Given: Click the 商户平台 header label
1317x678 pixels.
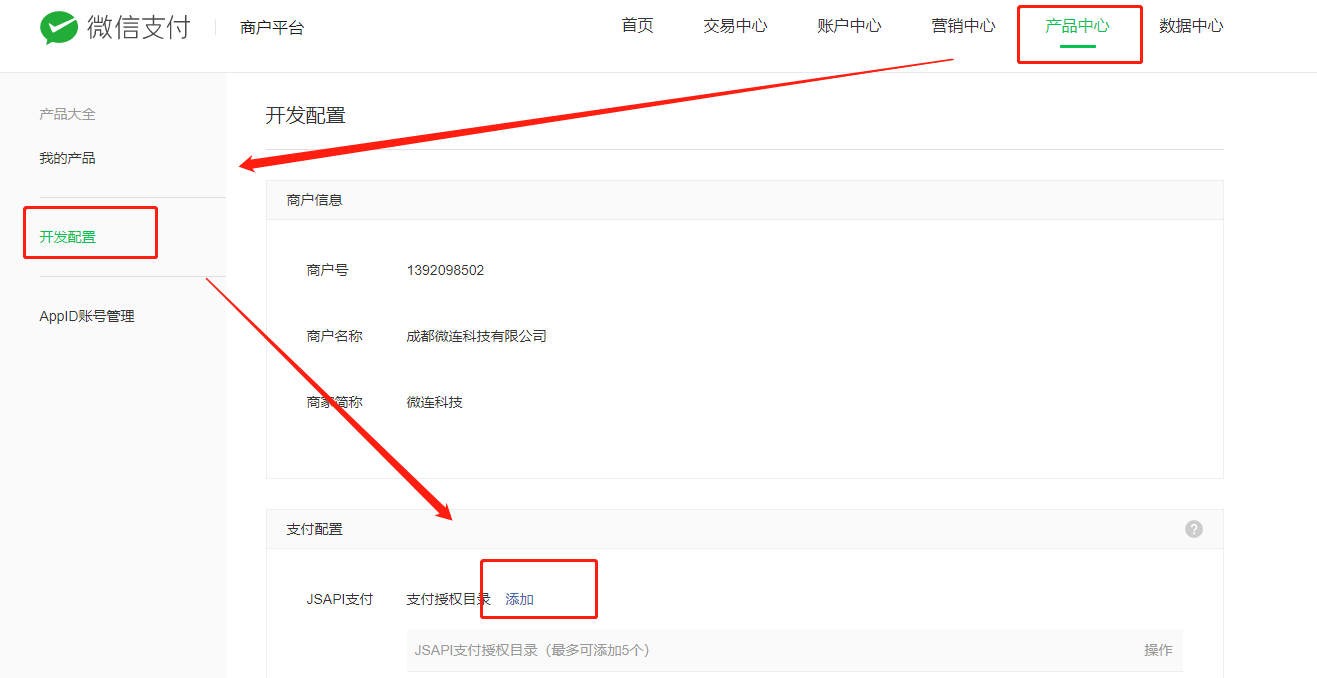Looking at the screenshot, I should click(272, 28).
